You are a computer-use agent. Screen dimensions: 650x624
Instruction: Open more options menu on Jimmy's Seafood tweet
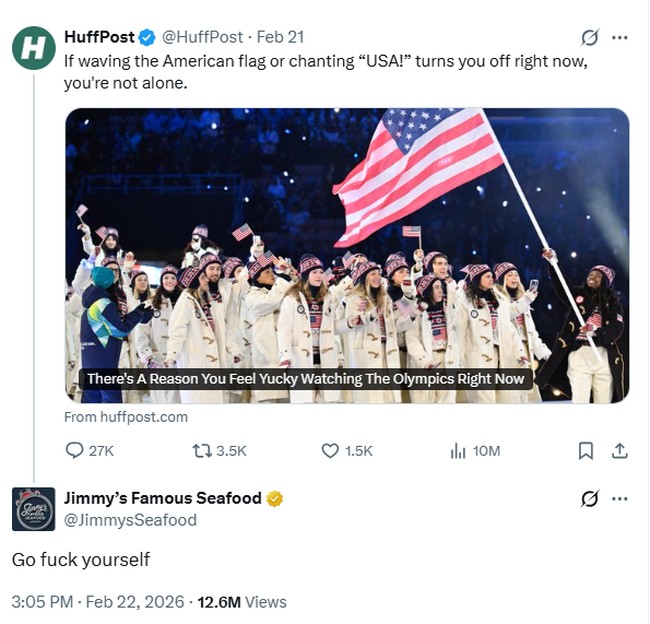pyautogui.click(x=620, y=498)
